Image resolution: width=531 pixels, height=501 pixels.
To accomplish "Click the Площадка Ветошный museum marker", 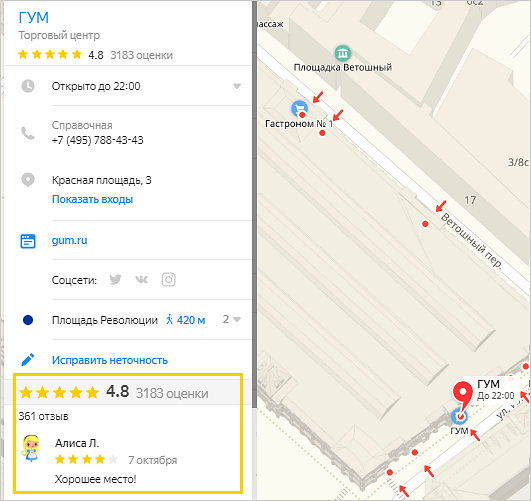I will click(x=343, y=53).
